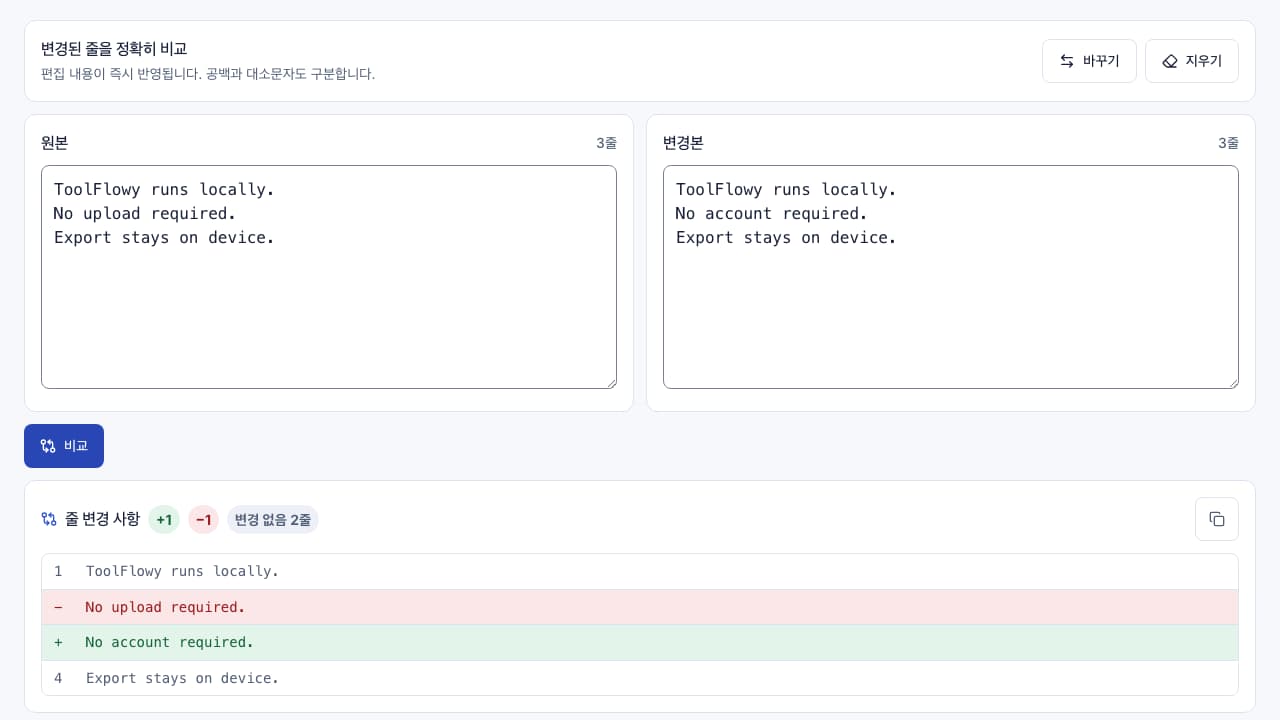Click diff row 4 'Export stays on device.'
Image resolution: width=1280 pixels, height=720 pixels.
pos(640,678)
